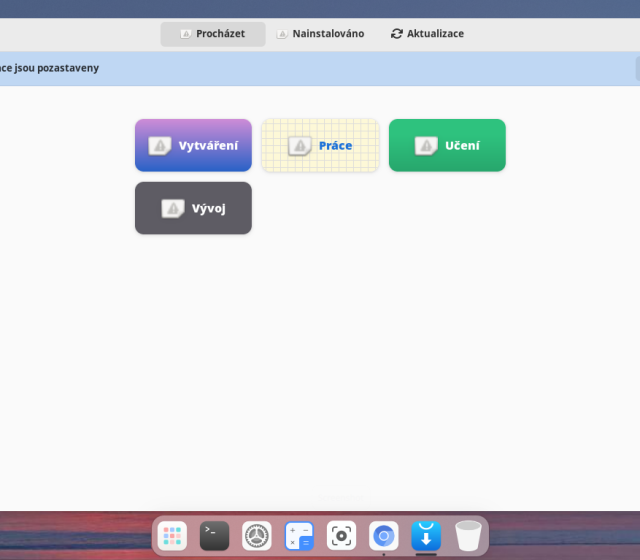Screen dimensions: 640x560
Task: Switch to the Procházet tab
Action: (x=213, y=34)
